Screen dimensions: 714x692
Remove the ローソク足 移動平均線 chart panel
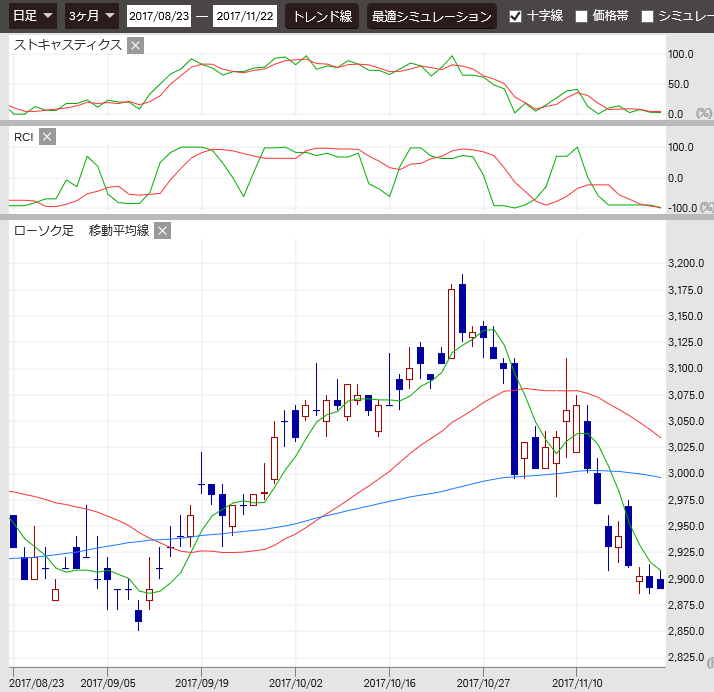tap(163, 231)
